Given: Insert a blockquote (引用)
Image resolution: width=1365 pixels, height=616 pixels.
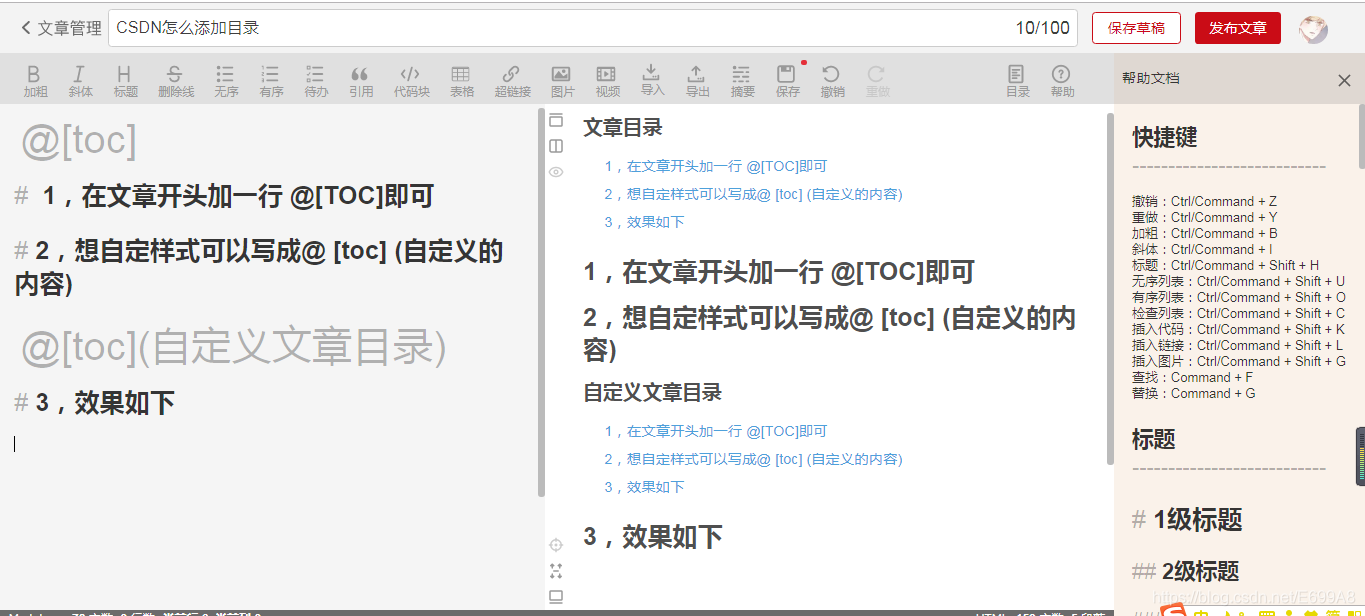Looking at the screenshot, I should (361, 81).
